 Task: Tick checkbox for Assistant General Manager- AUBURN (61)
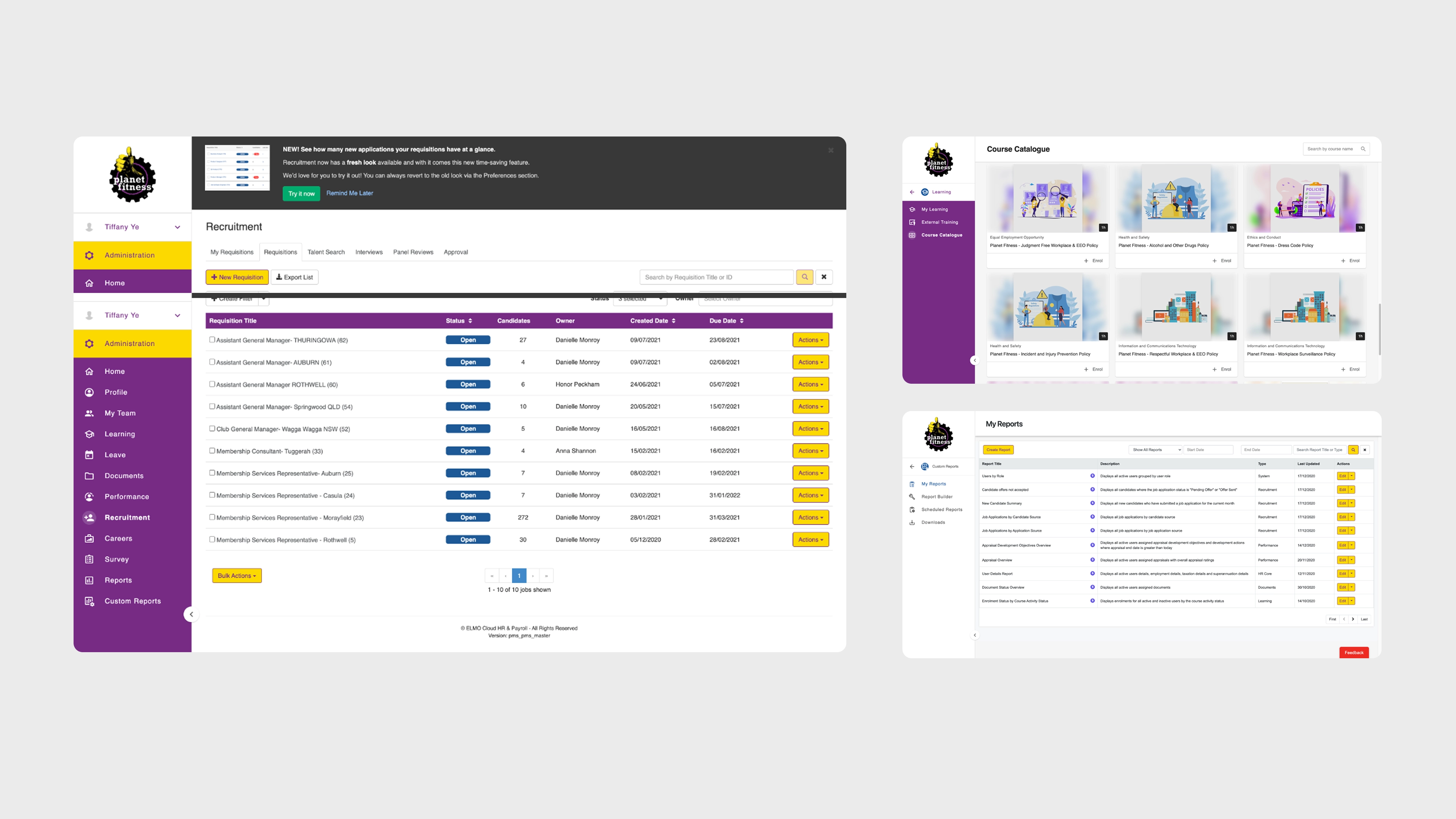[x=212, y=362]
